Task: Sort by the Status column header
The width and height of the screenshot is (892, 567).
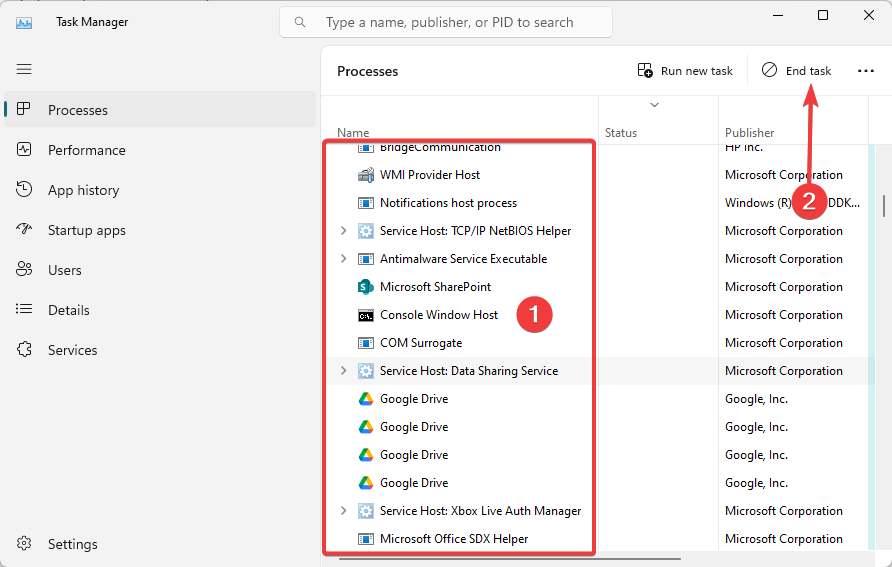Action: coord(621,132)
